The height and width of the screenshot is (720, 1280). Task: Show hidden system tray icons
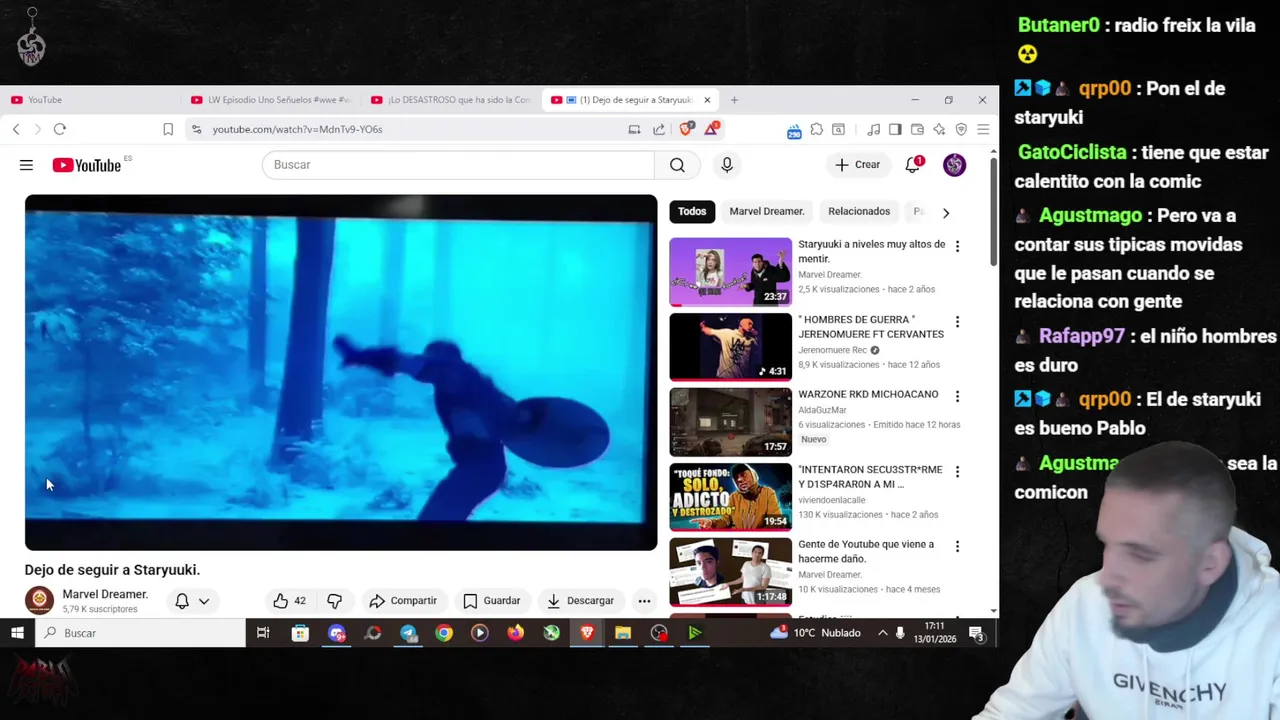pyautogui.click(x=882, y=633)
